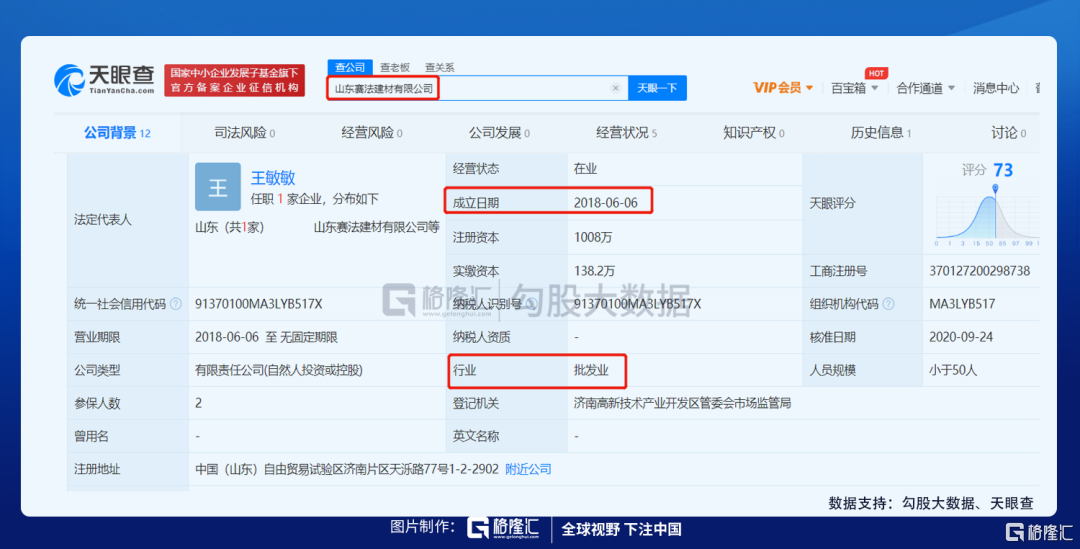Switch to the 查公司 search tab
Image resolution: width=1080 pixels, height=549 pixels.
pyautogui.click(x=350, y=68)
